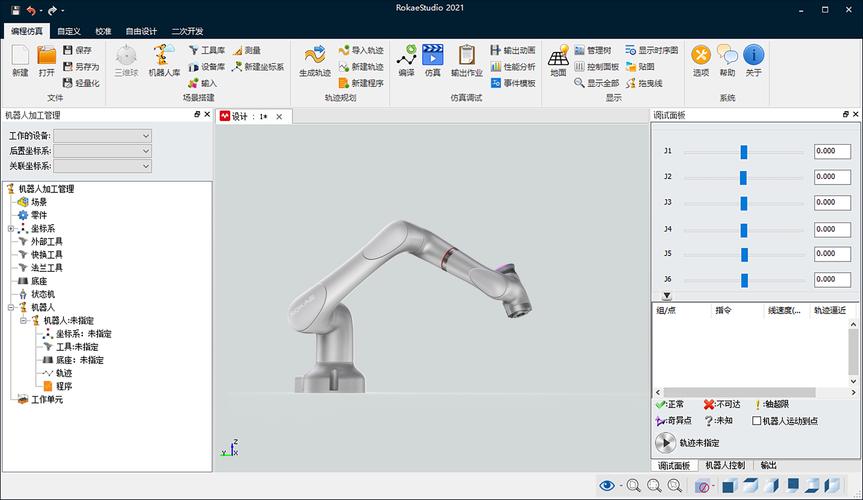The image size is (863, 500).
Task: Click the J3 joint slider handle
Action: click(744, 203)
